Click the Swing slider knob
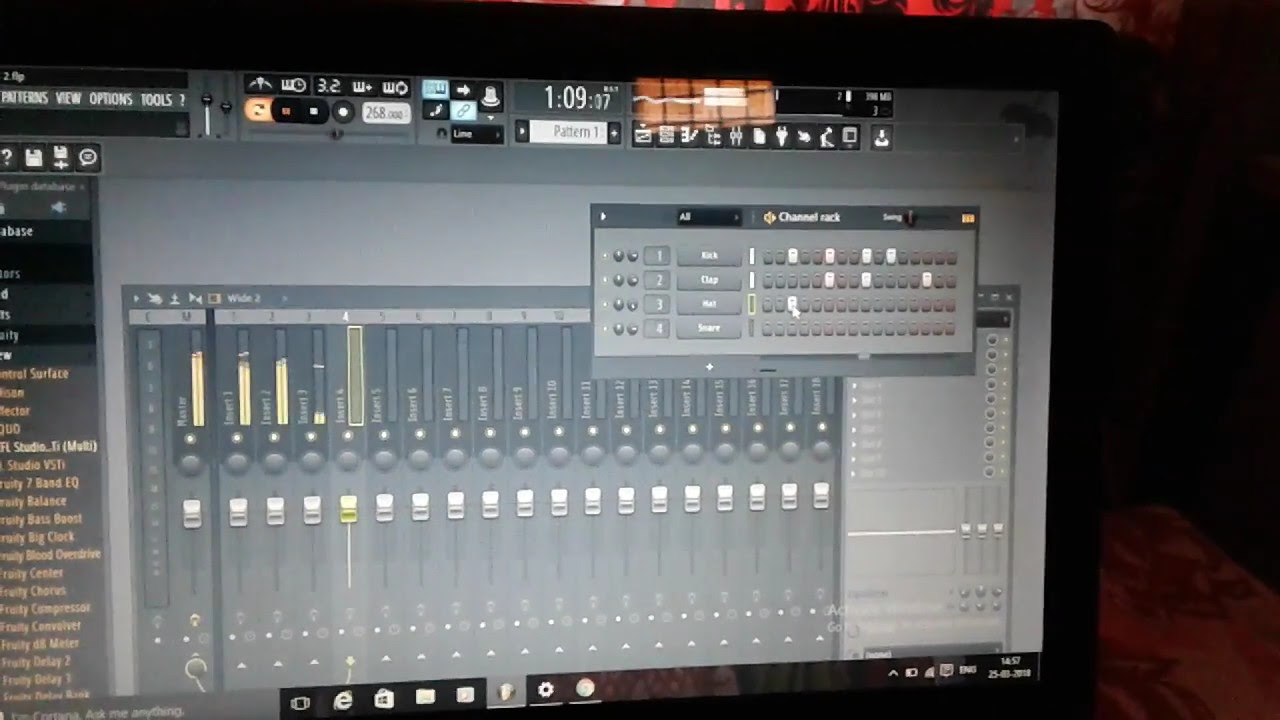 point(910,217)
